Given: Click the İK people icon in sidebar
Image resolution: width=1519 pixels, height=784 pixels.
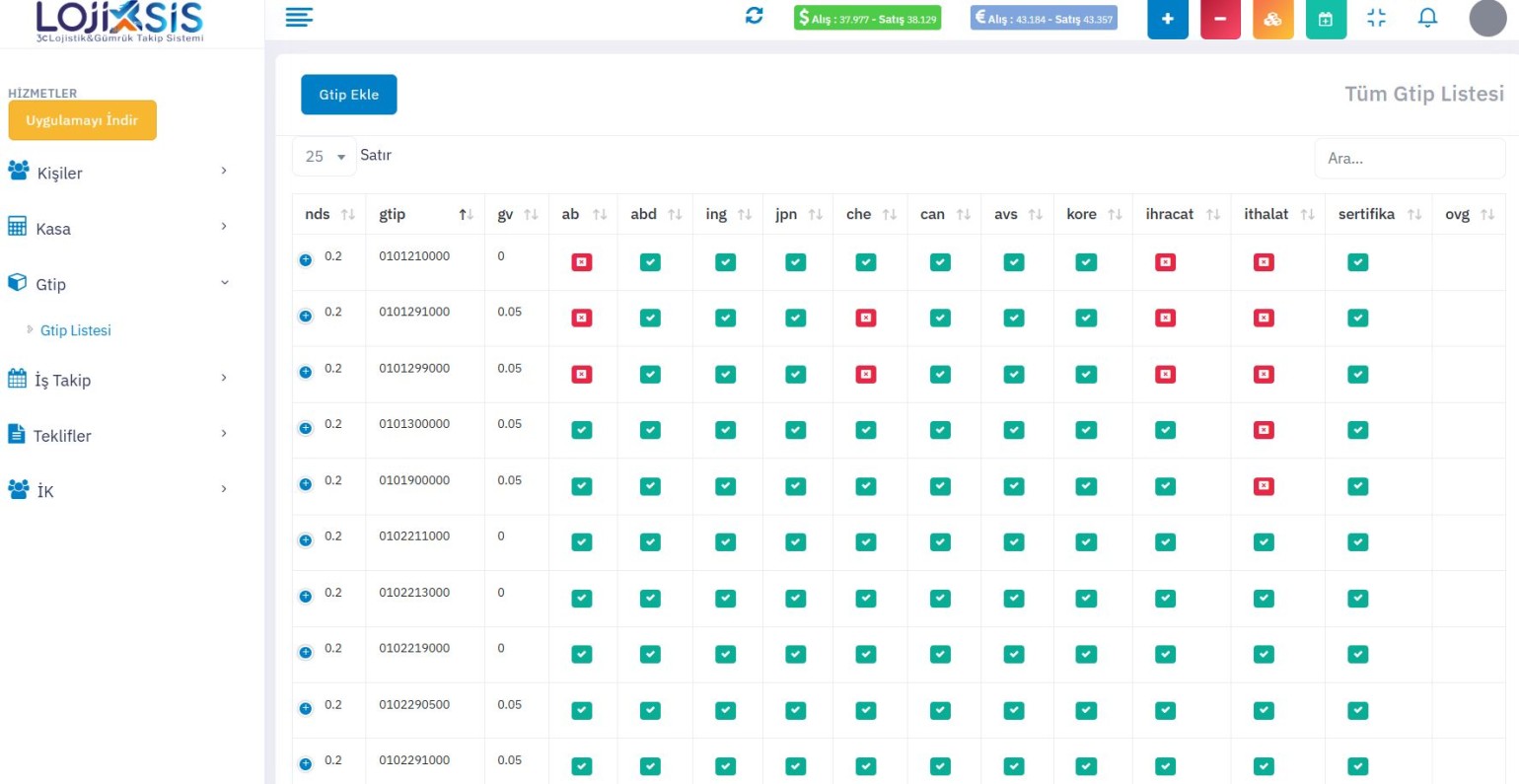Looking at the screenshot, I should click(x=18, y=489).
